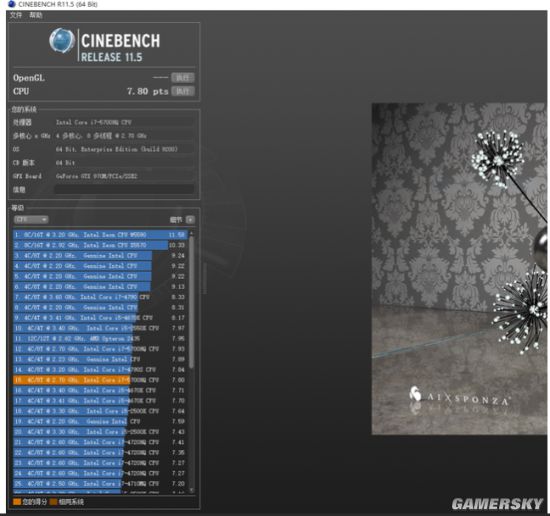550x516 pixels.
Task: Toggle the details button beside ranking dropdown
Action: (x=190, y=220)
